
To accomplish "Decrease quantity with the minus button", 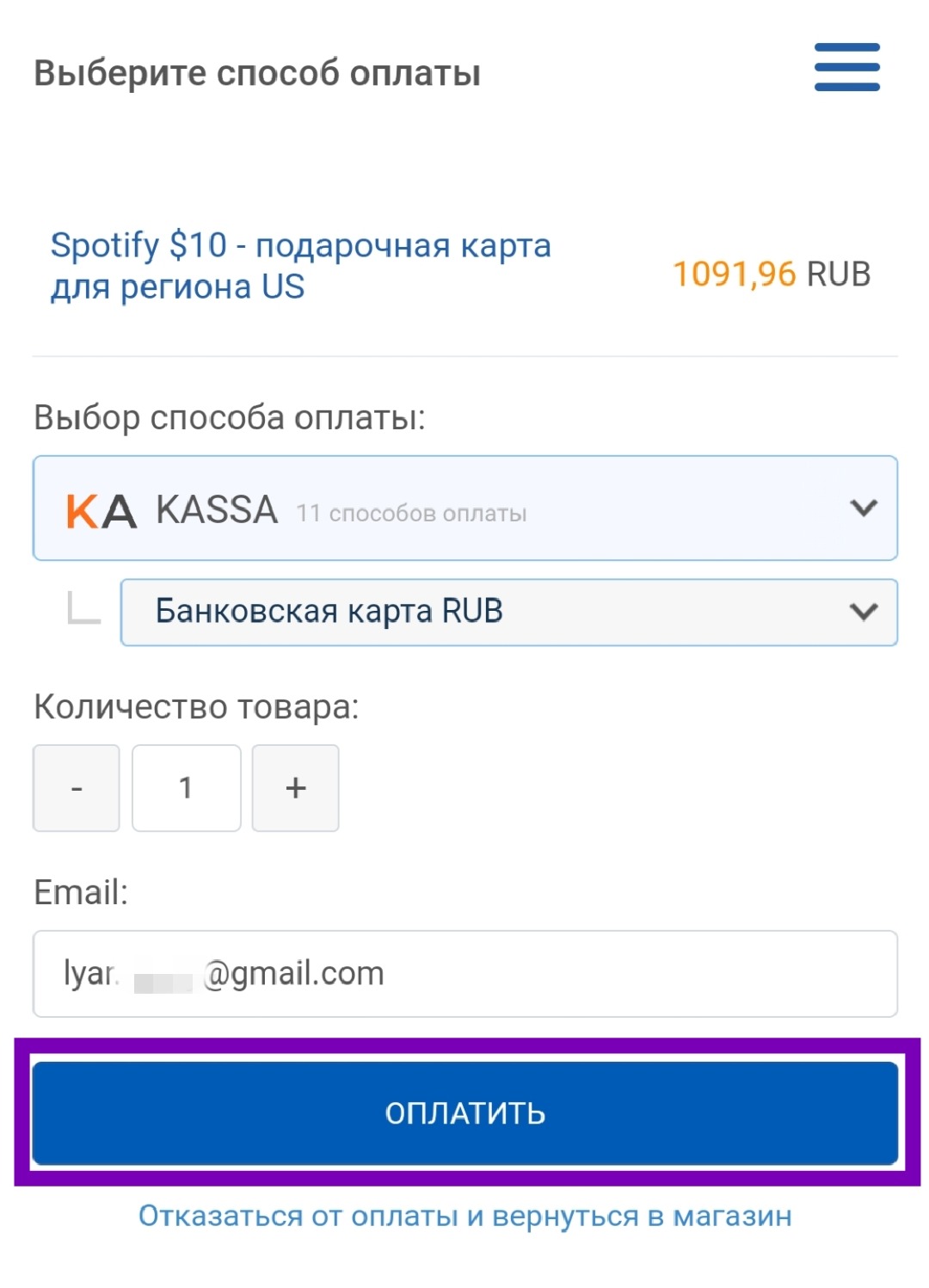I will [77, 788].
